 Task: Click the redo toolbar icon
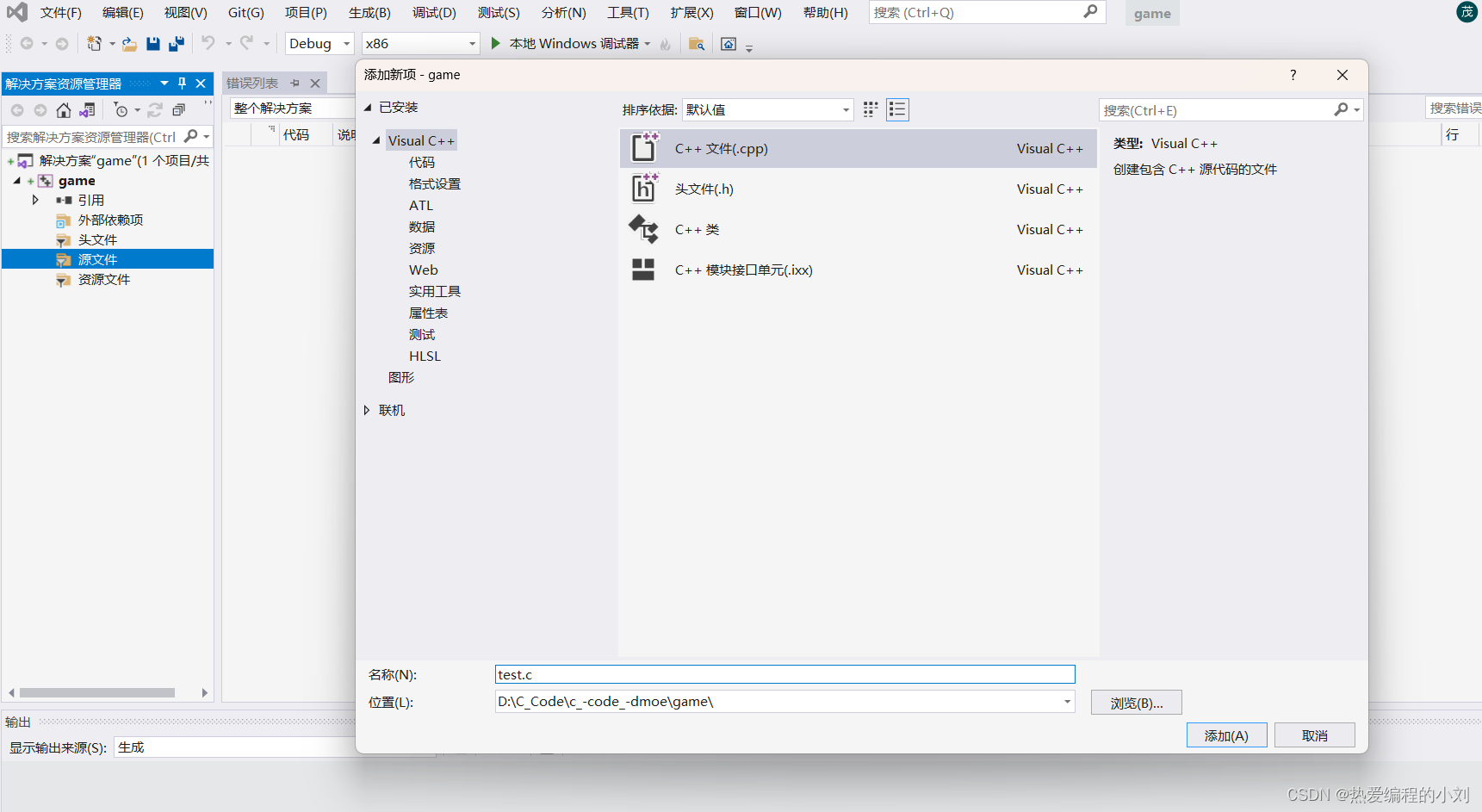coord(246,43)
